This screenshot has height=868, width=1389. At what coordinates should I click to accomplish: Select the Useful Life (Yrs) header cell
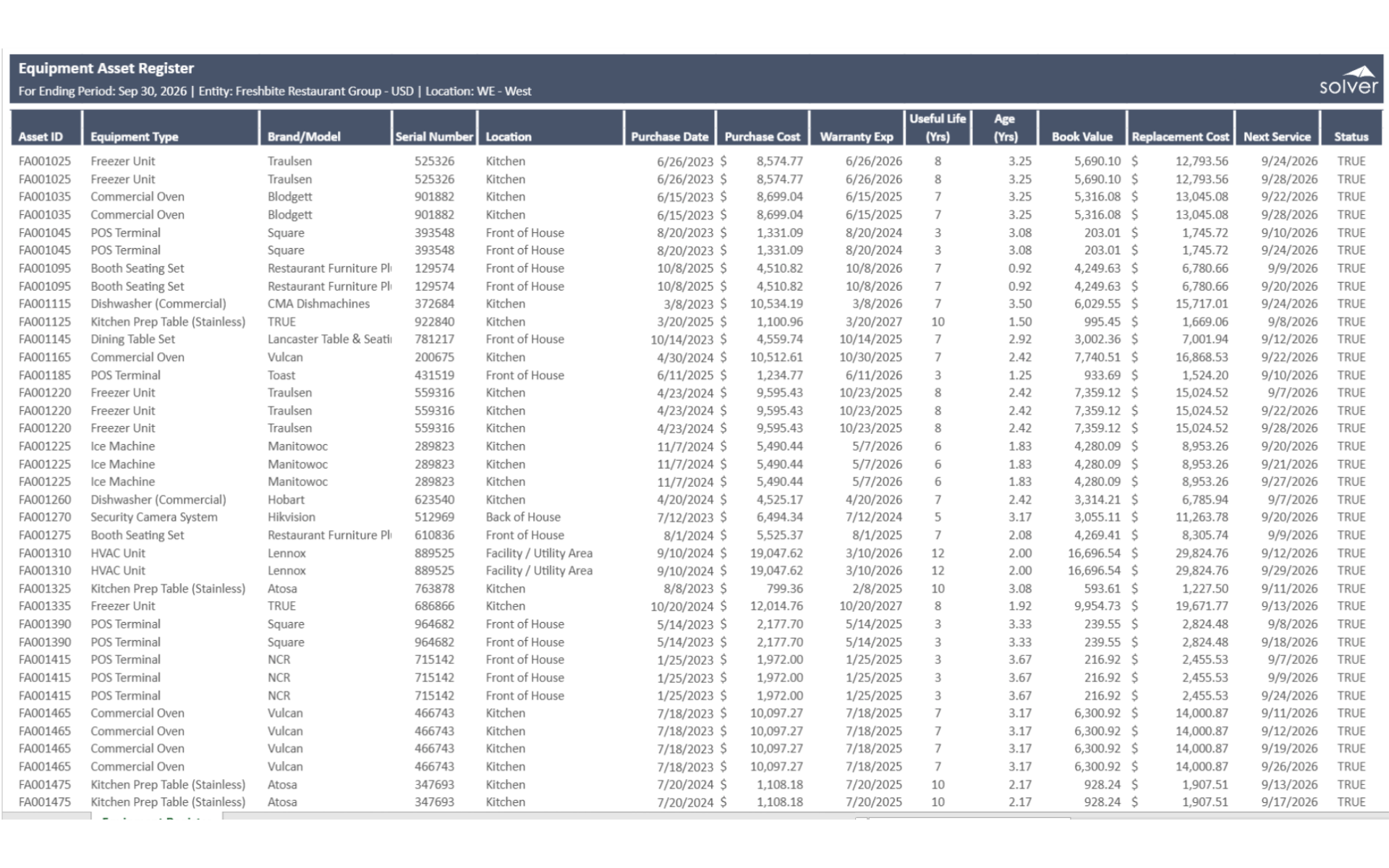click(938, 127)
